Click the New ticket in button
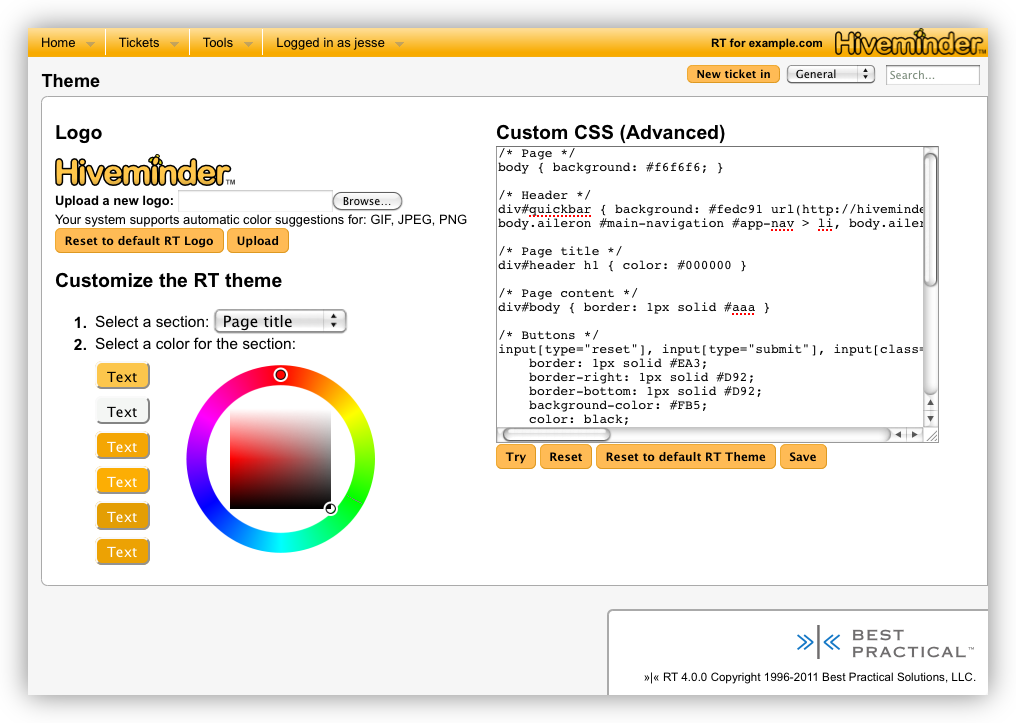The width and height of the screenshot is (1016, 723). [x=733, y=75]
